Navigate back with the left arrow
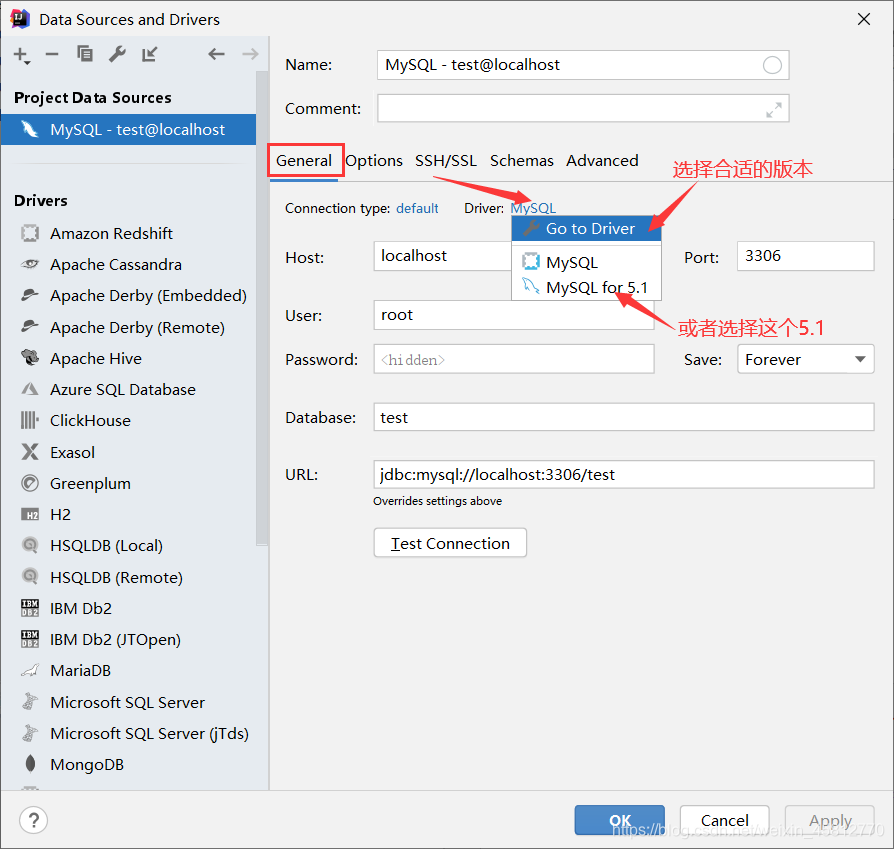The height and width of the screenshot is (849, 894). tap(216, 54)
